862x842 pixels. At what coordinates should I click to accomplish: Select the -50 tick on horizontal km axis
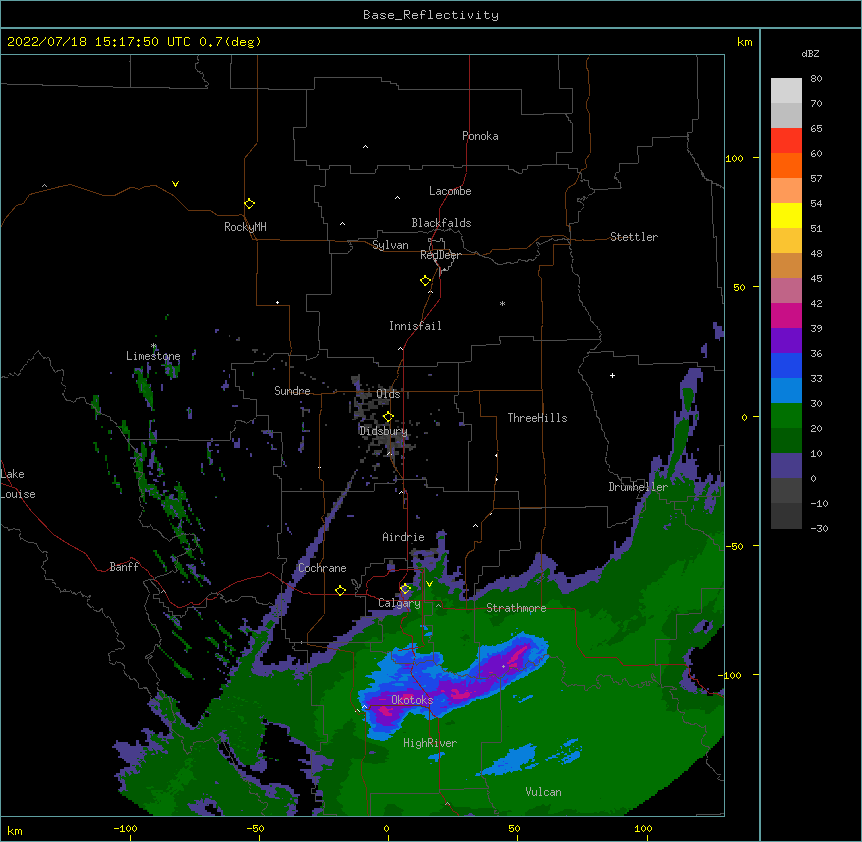click(256, 828)
